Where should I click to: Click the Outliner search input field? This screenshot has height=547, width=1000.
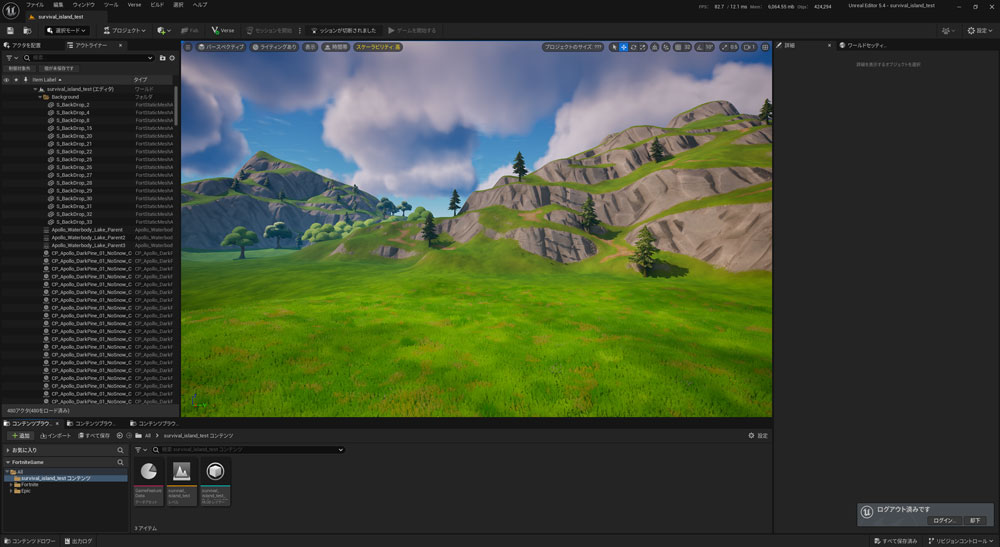[88, 58]
